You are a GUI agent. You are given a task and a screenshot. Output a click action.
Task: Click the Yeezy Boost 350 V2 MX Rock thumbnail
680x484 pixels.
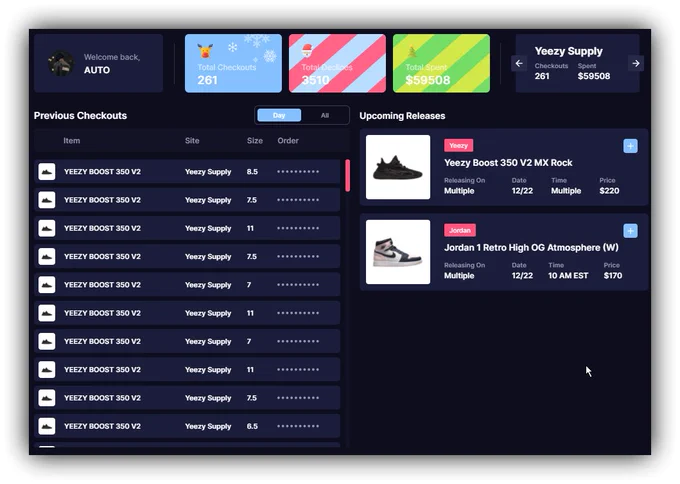398,167
